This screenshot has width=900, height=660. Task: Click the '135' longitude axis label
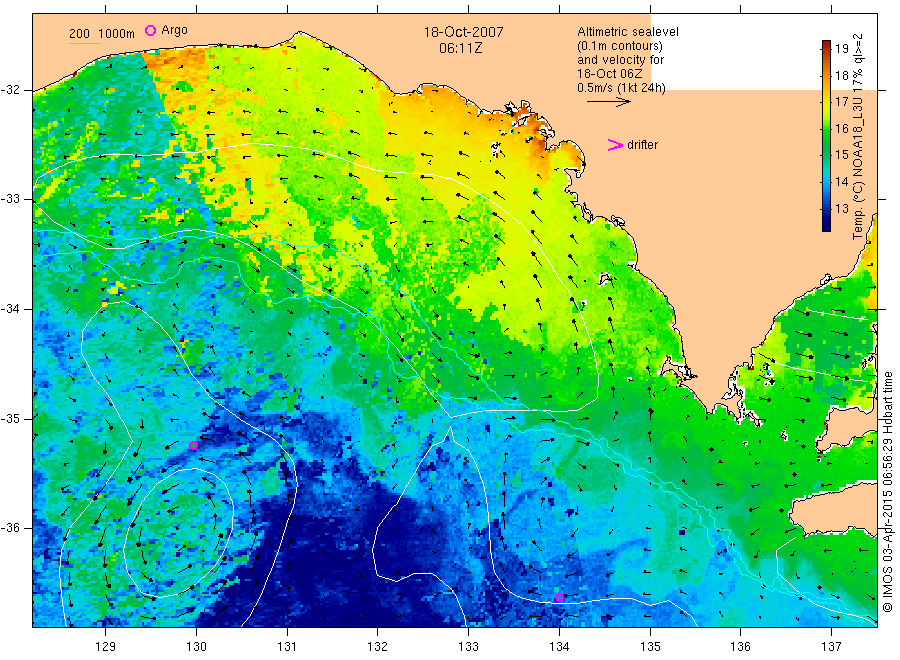650,647
